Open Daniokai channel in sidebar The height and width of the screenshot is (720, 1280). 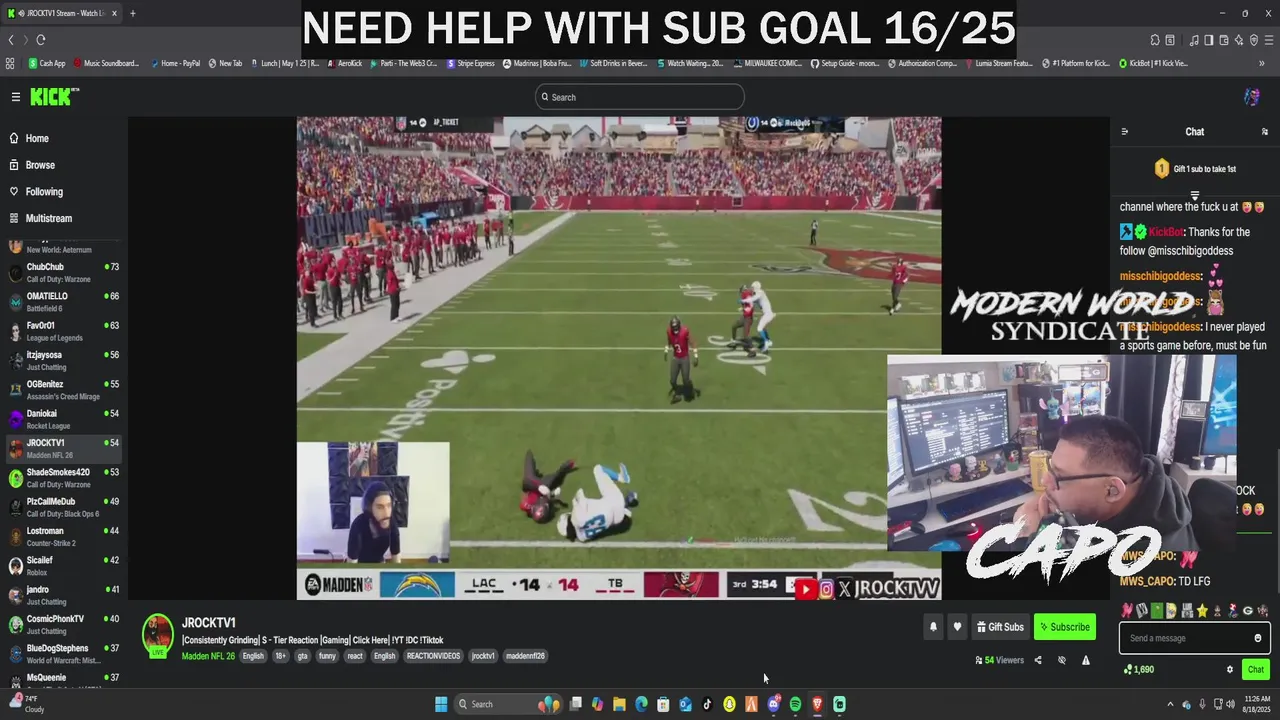[64, 419]
